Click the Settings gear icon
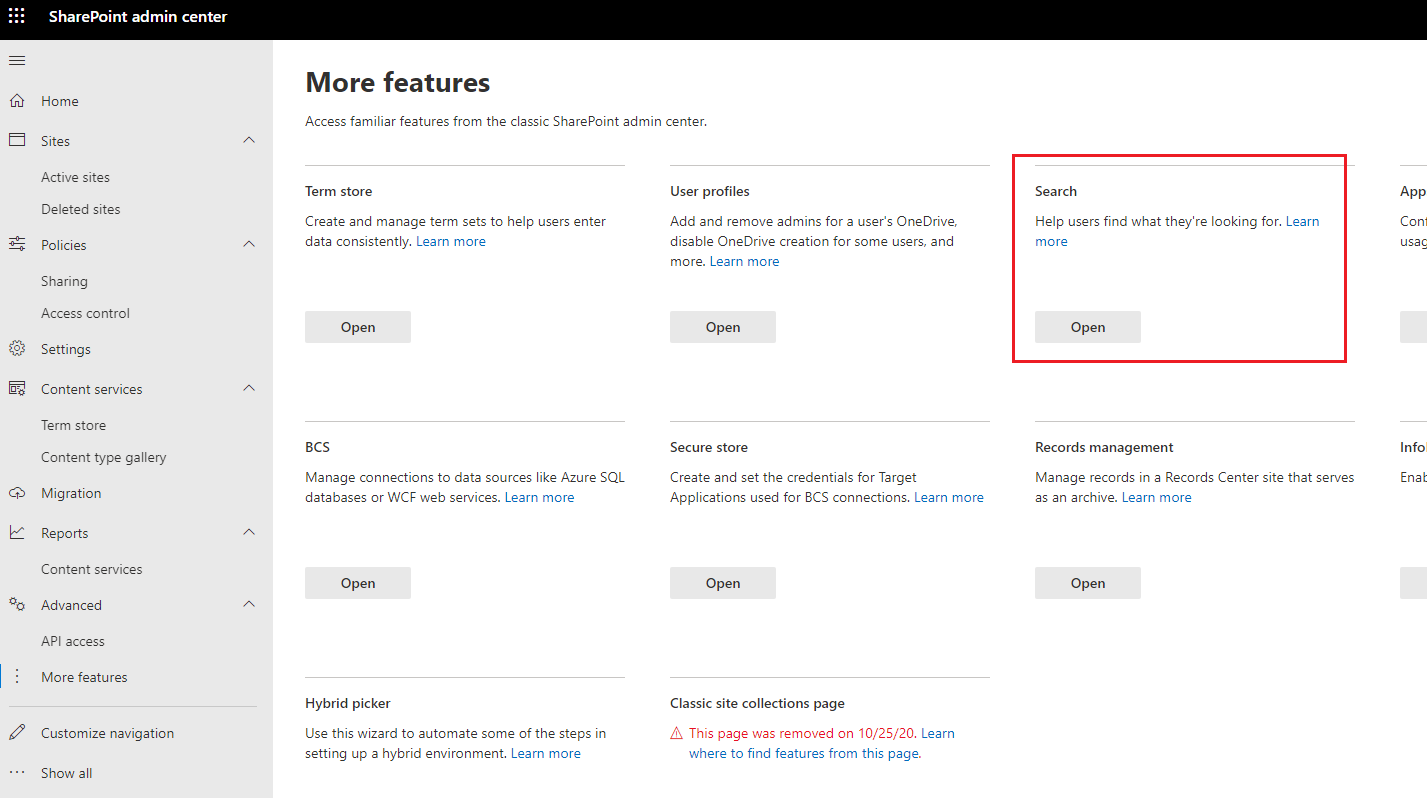This screenshot has height=798, width=1427. click(16, 348)
